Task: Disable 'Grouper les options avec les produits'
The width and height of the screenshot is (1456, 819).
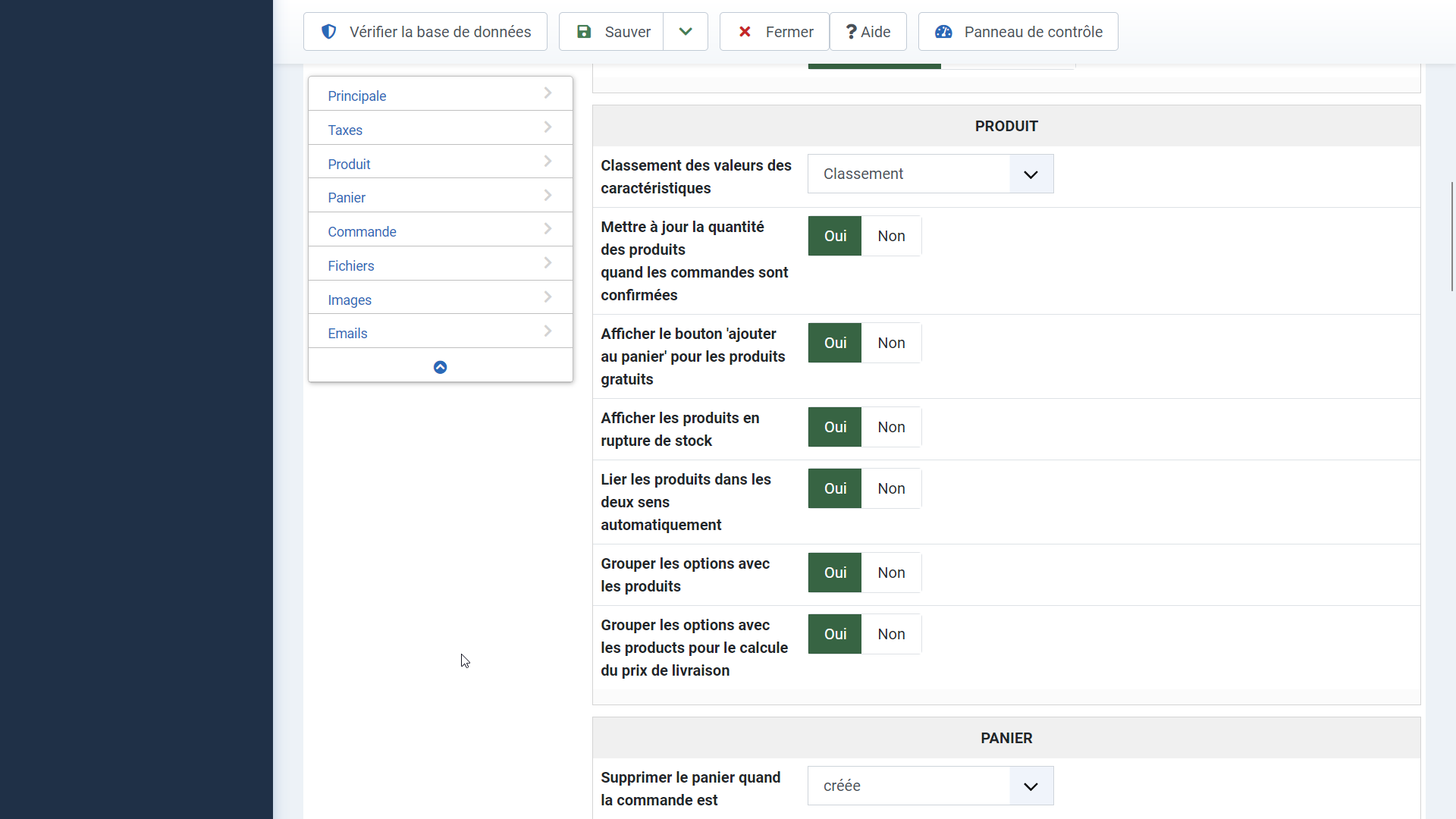Action: (x=891, y=573)
